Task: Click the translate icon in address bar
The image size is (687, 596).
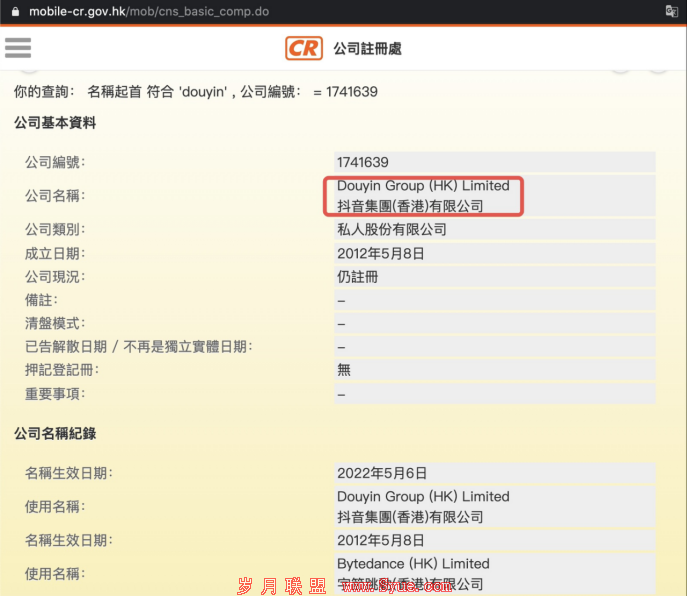Action: tap(671, 11)
